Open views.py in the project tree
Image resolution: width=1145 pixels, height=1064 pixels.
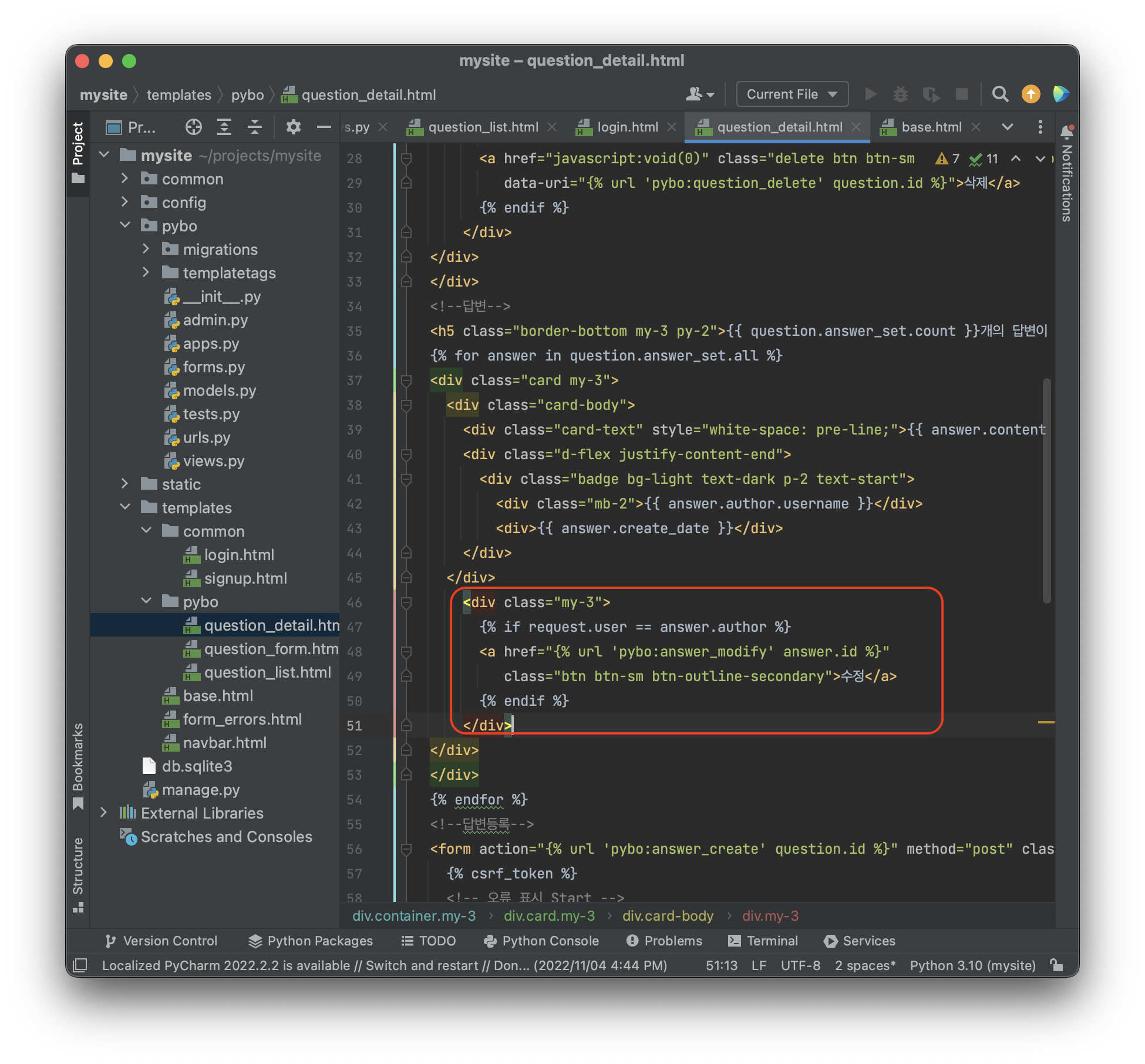(213, 461)
